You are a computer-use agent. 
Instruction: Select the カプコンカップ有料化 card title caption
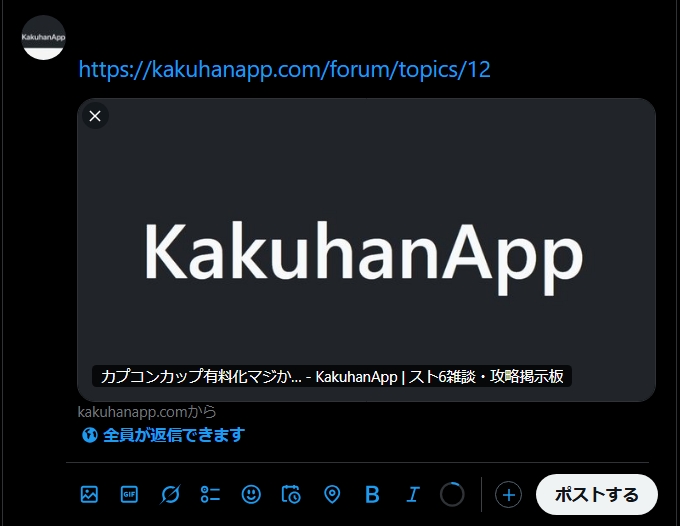332,376
